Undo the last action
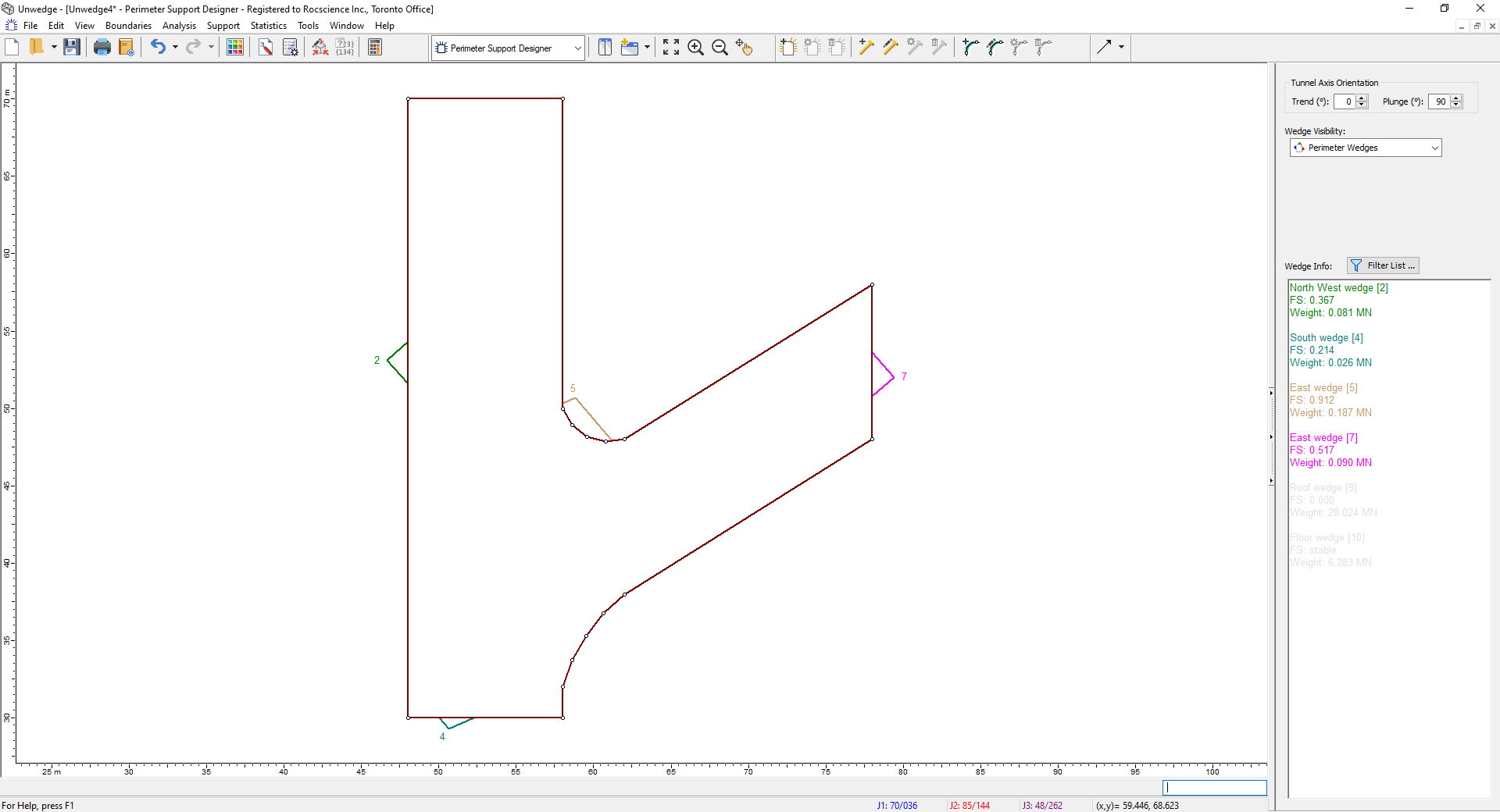This screenshot has width=1500, height=812. pyautogui.click(x=158, y=48)
